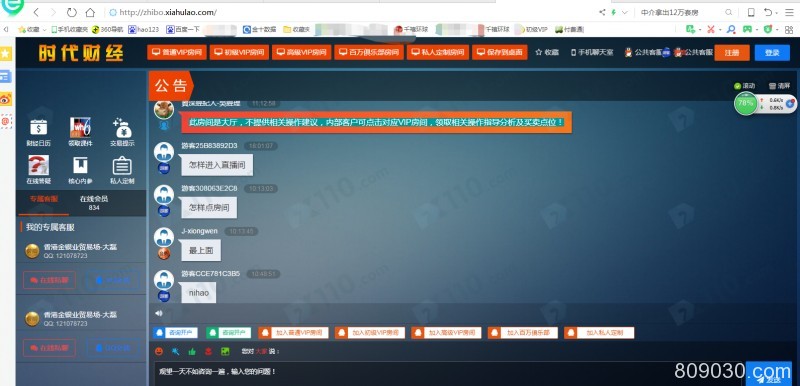Click the green gamepad extension icon

pos(747,29)
